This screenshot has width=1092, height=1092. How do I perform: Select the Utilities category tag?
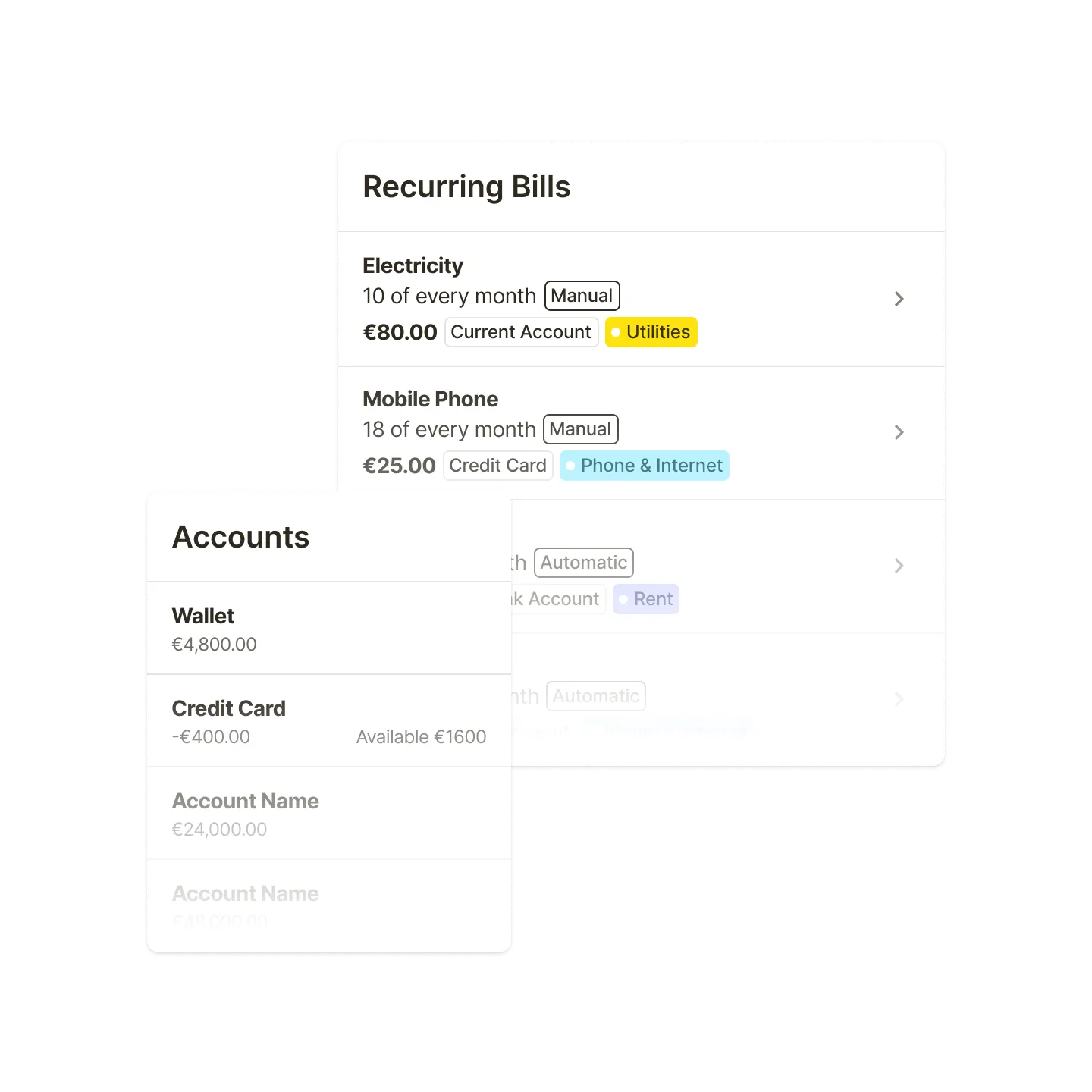tap(651, 331)
